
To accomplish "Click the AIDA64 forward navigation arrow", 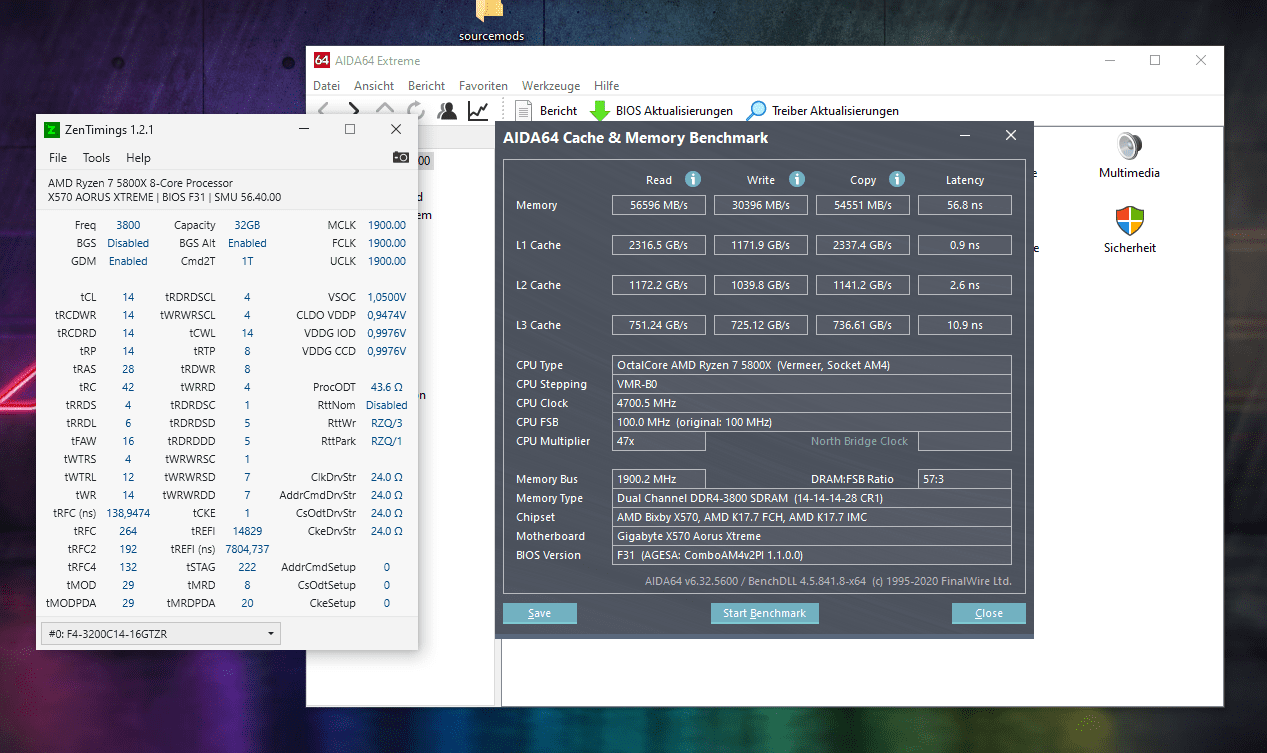I will point(354,110).
